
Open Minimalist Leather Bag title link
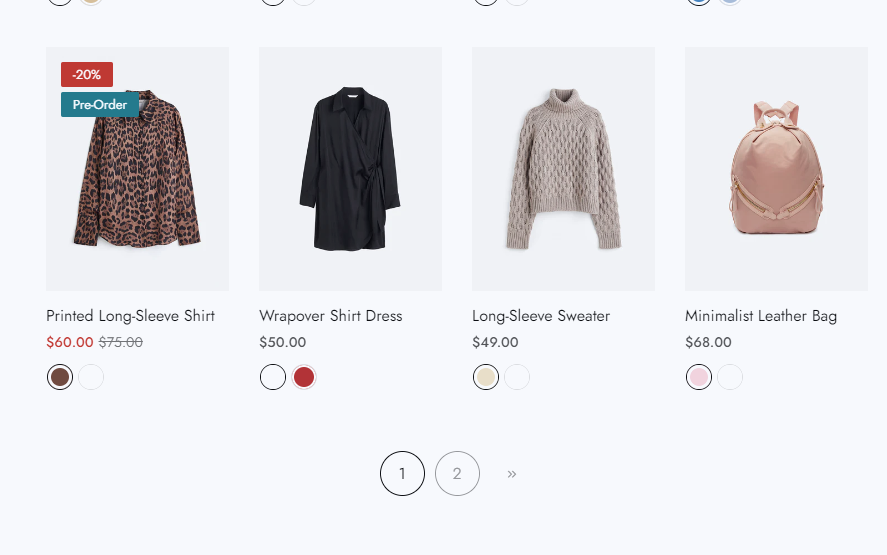(761, 316)
